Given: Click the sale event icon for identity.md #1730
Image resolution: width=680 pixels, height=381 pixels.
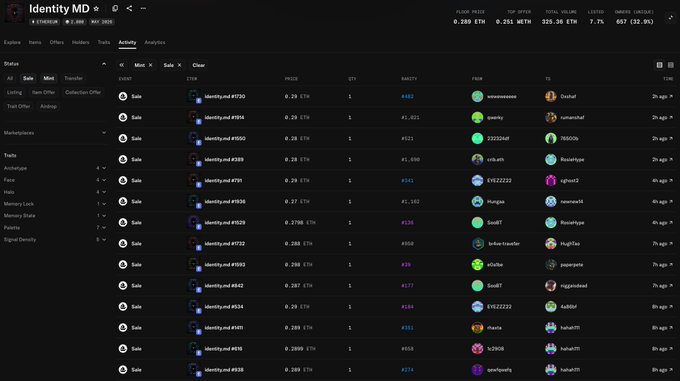Looking at the screenshot, I should pos(123,96).
